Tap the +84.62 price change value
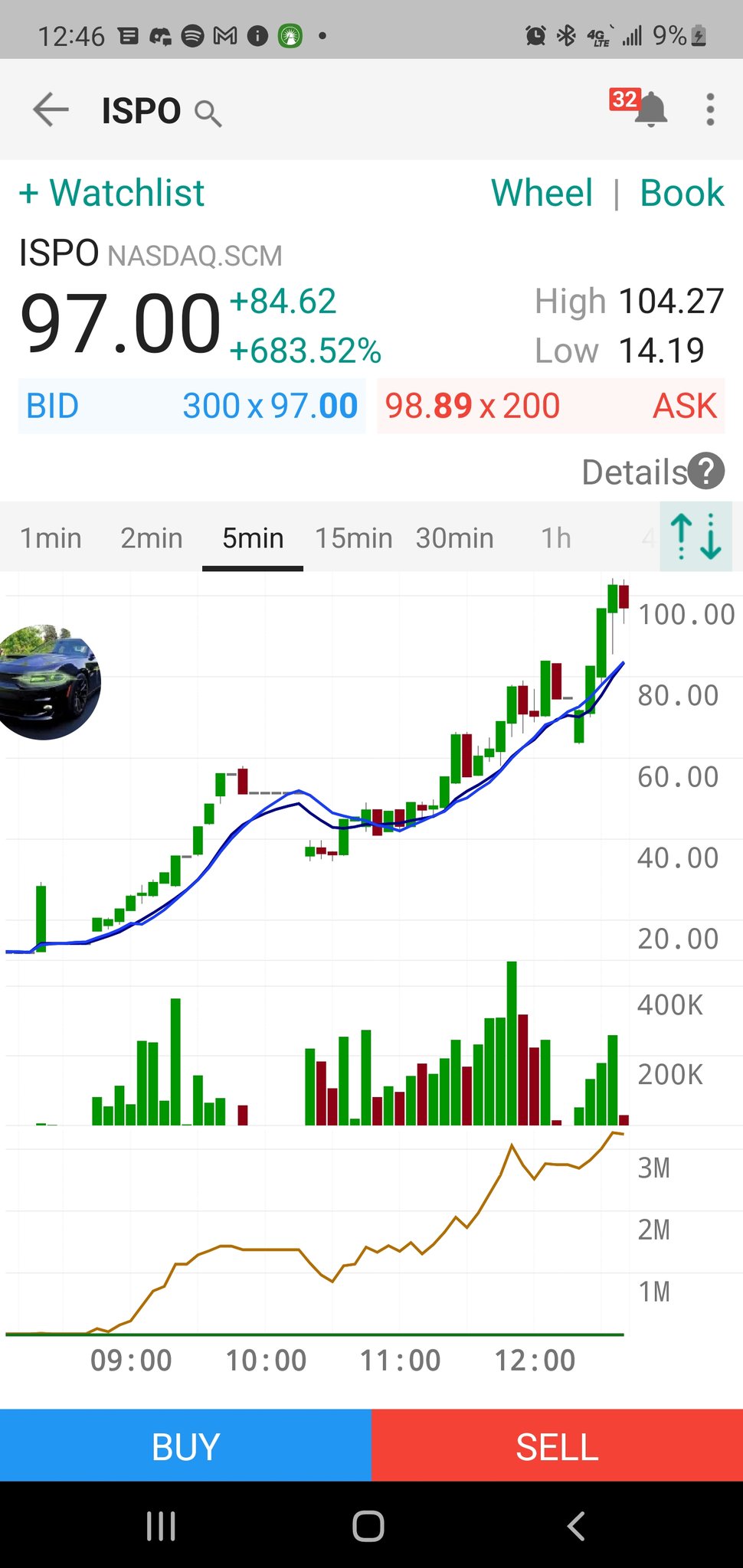This screenshot has width=743, height=1568. [x=283, y=301]
